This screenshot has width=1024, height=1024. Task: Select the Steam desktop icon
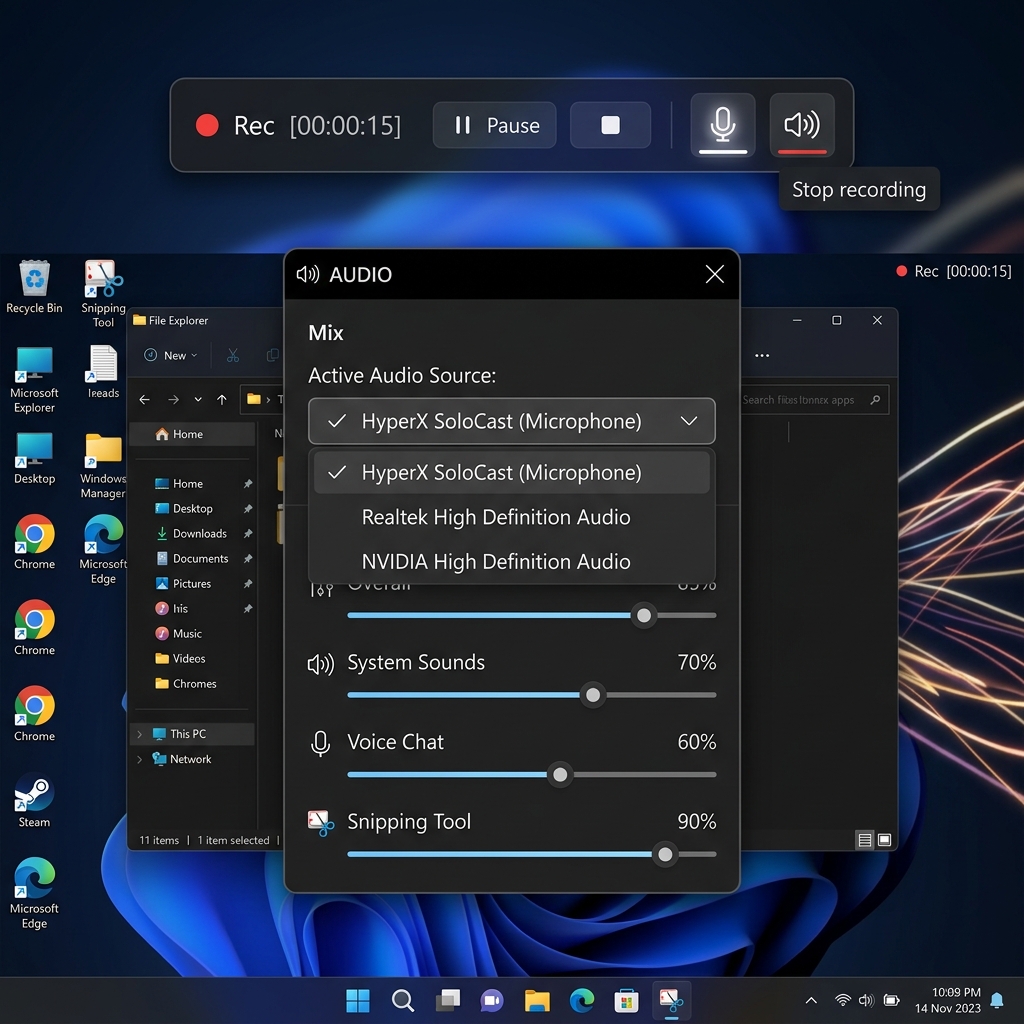pos(34,800)
